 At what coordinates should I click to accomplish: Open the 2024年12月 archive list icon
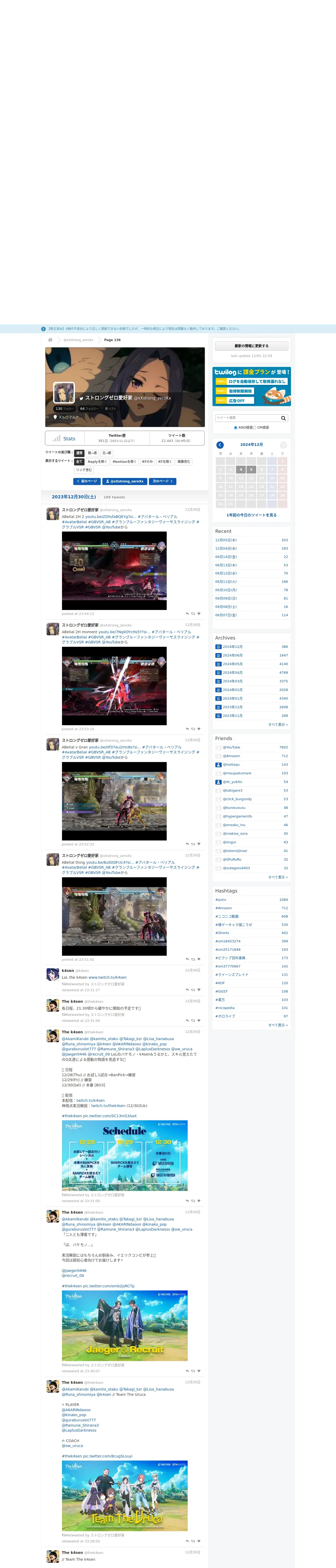pos(218,647)
